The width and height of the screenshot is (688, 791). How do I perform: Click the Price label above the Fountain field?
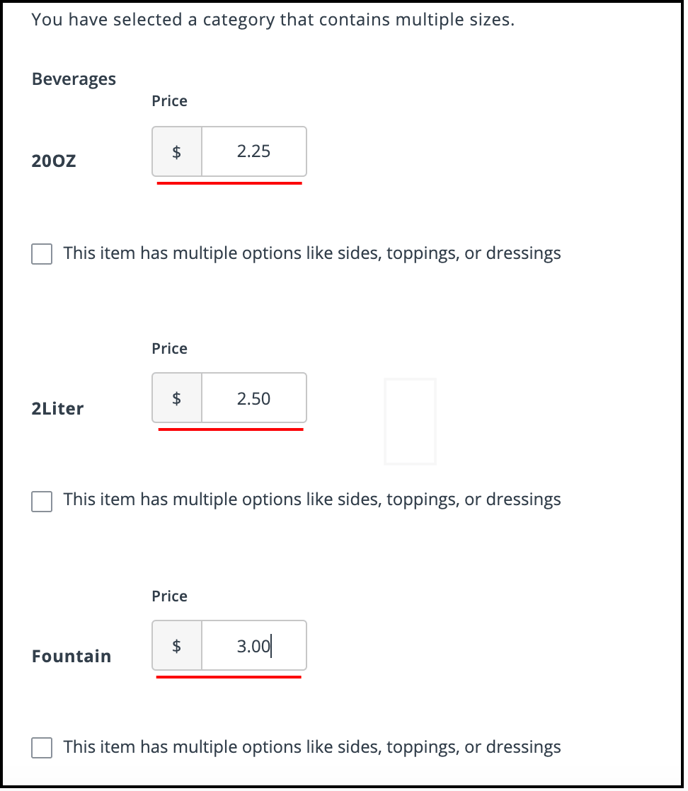(x=169, y=597)
